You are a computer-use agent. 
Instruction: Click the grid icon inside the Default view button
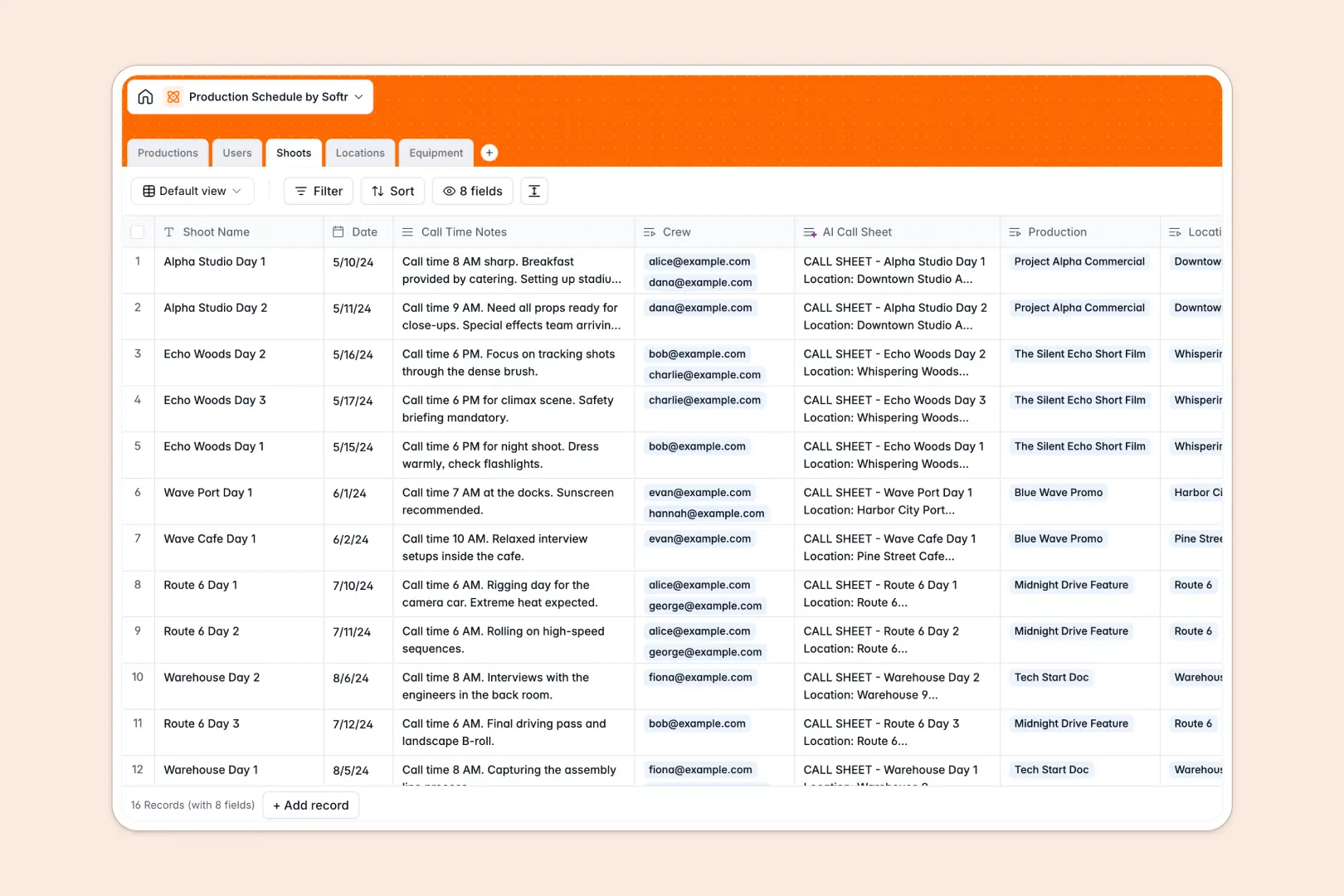[x=148, y=191]
